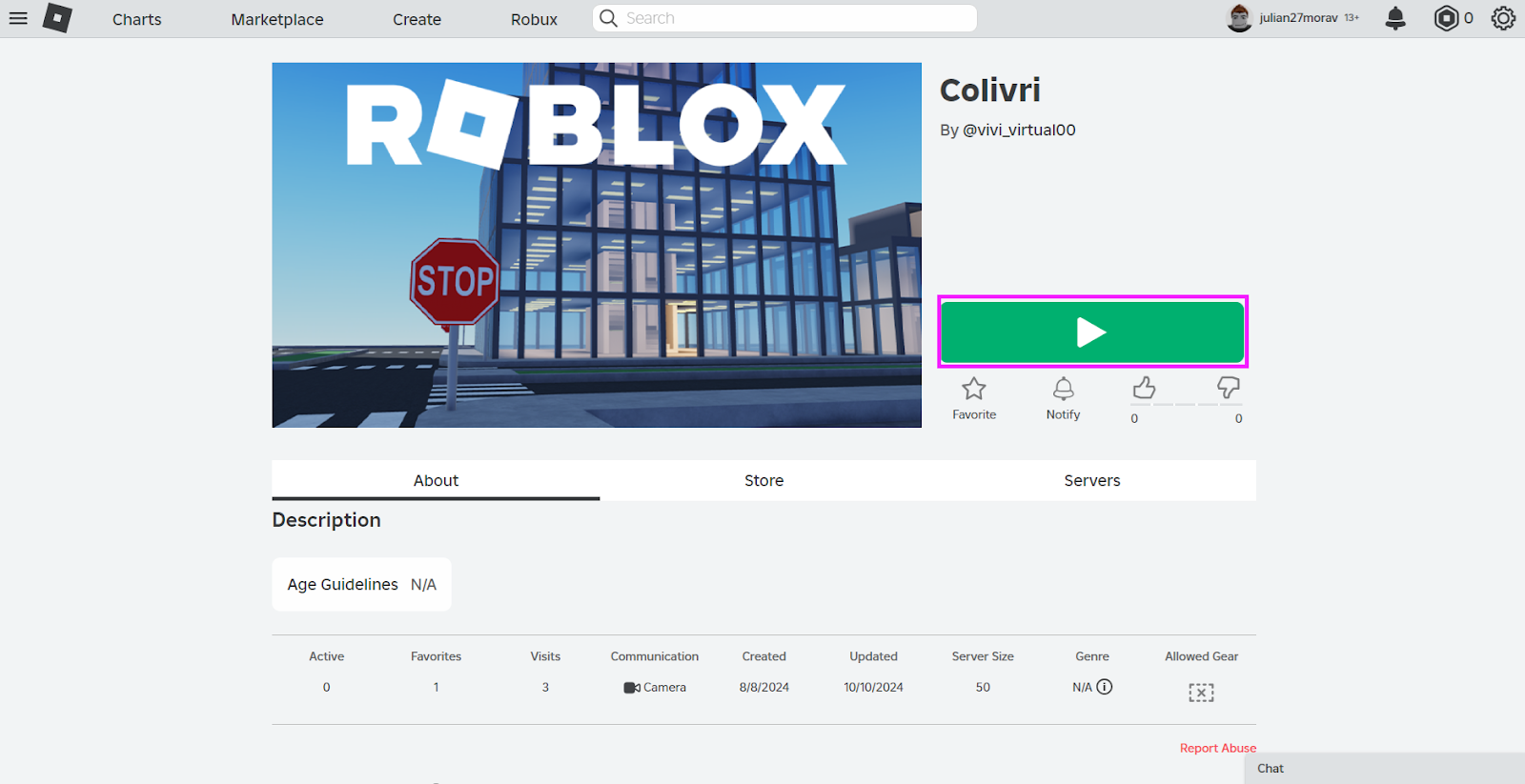The width and height of the screenshot is (1525, 784).
Task: Open the Charts page
Action: pyautogui.click(x=137, y=19)
